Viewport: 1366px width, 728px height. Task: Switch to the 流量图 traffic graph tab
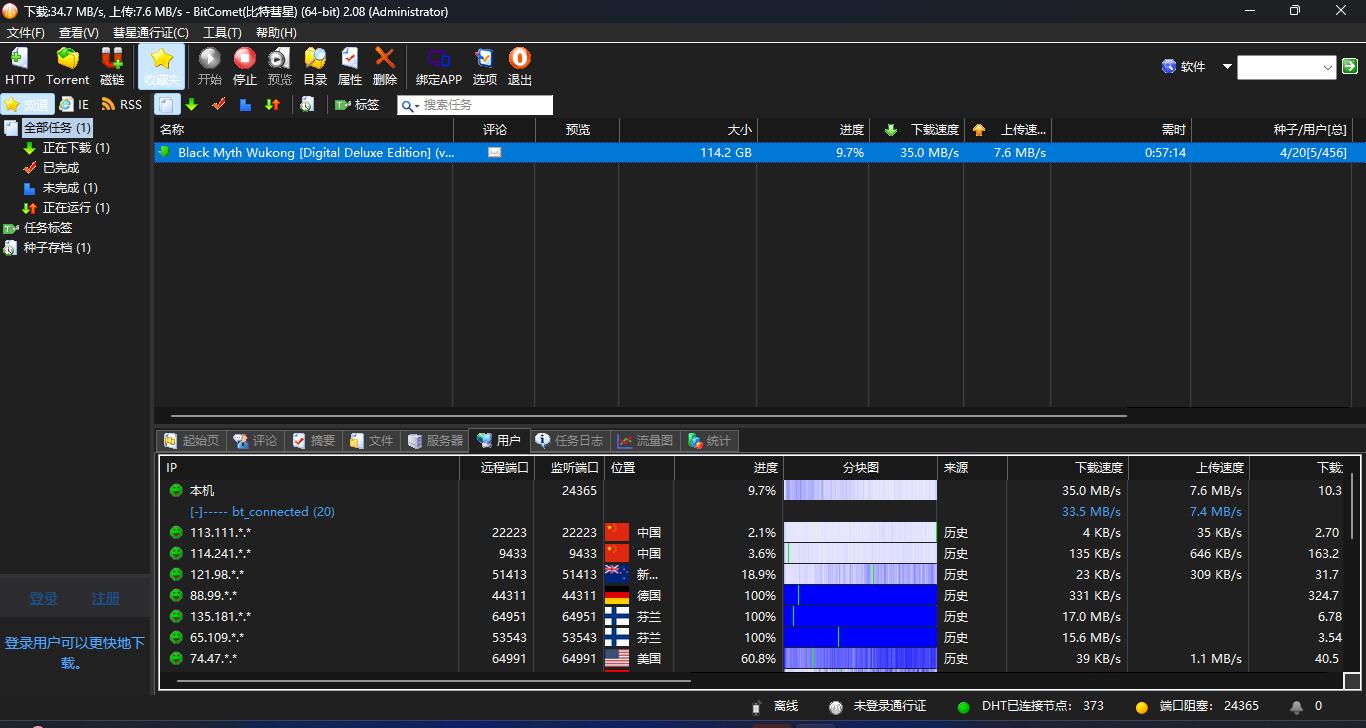point(646,441)
